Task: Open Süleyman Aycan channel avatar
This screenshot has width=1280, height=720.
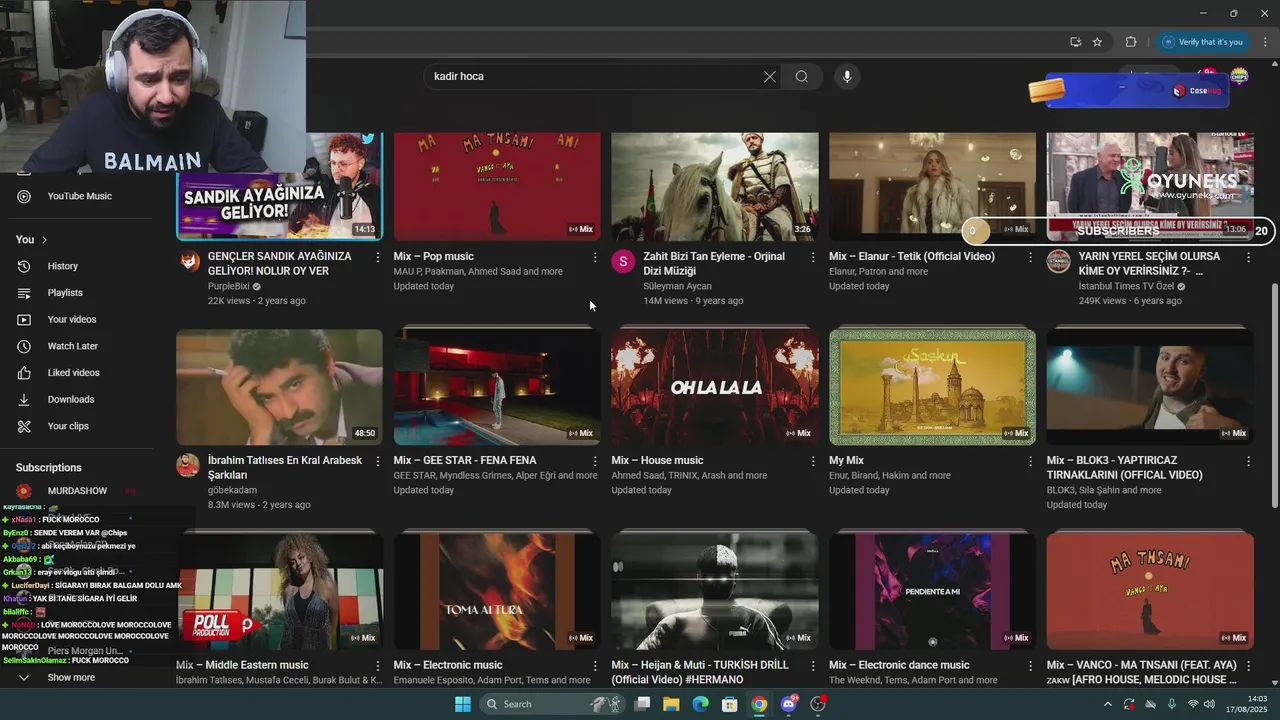Action: (x=623, y=262)
